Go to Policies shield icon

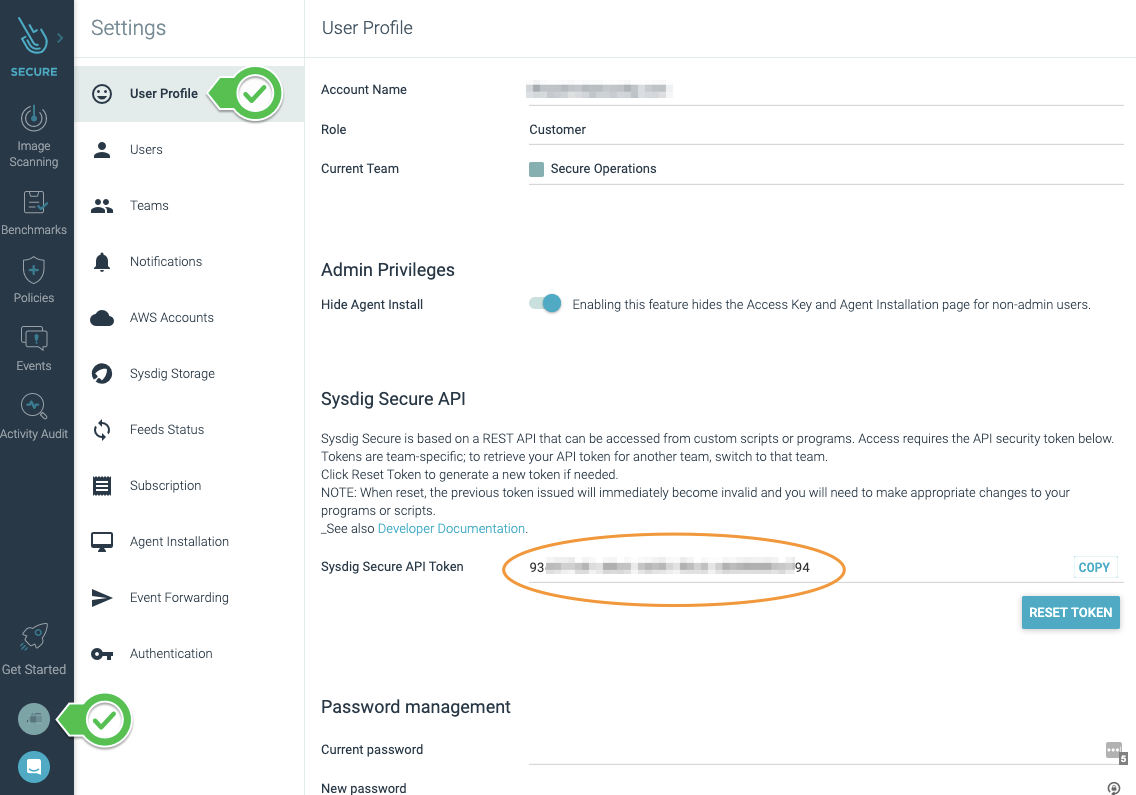click(x=33, y=270)
